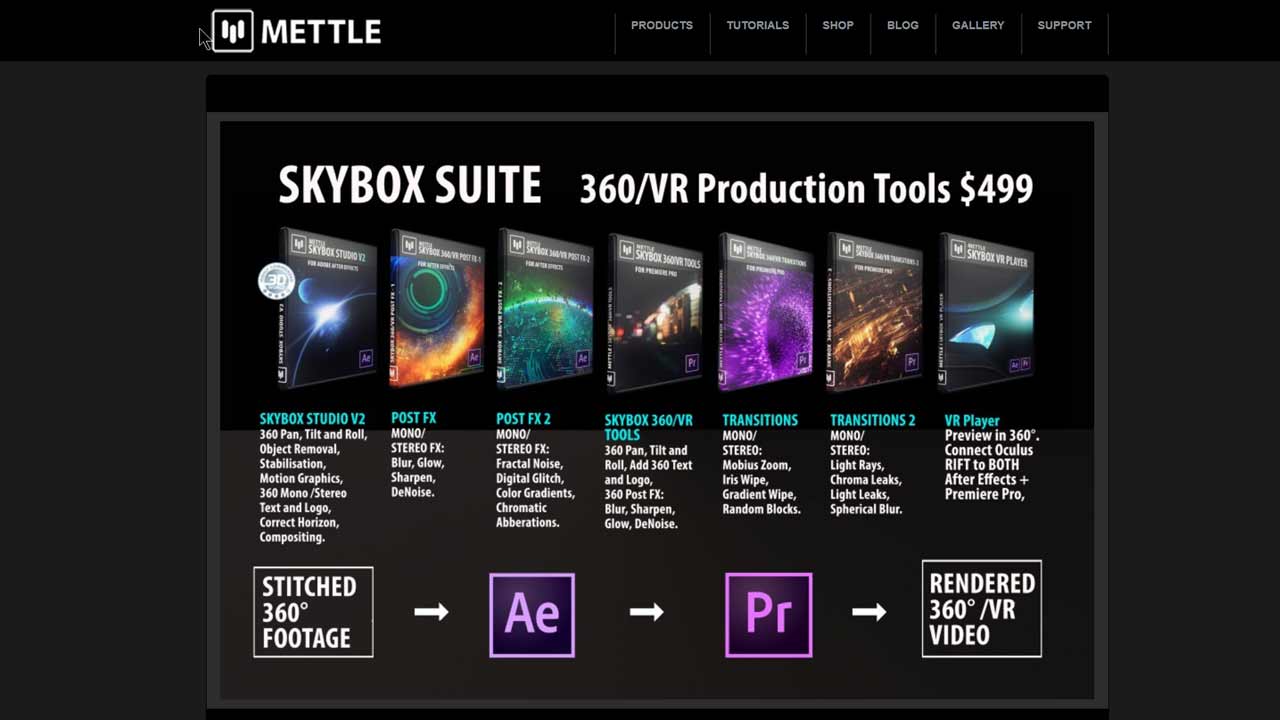Open the Tutorials menu item
This screenshot has width=1280, height=720.
pyautogui.click(x=757, y=26)
